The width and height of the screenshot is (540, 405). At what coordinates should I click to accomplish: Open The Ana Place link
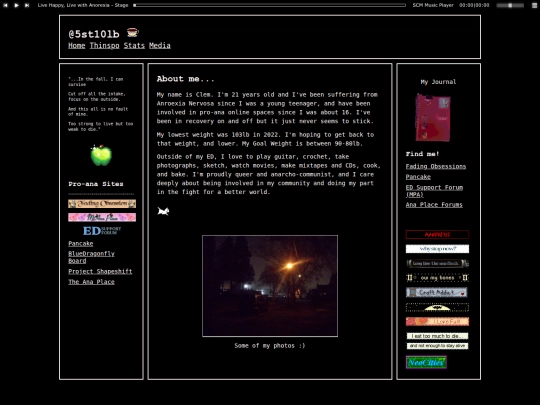pos(91,282)
